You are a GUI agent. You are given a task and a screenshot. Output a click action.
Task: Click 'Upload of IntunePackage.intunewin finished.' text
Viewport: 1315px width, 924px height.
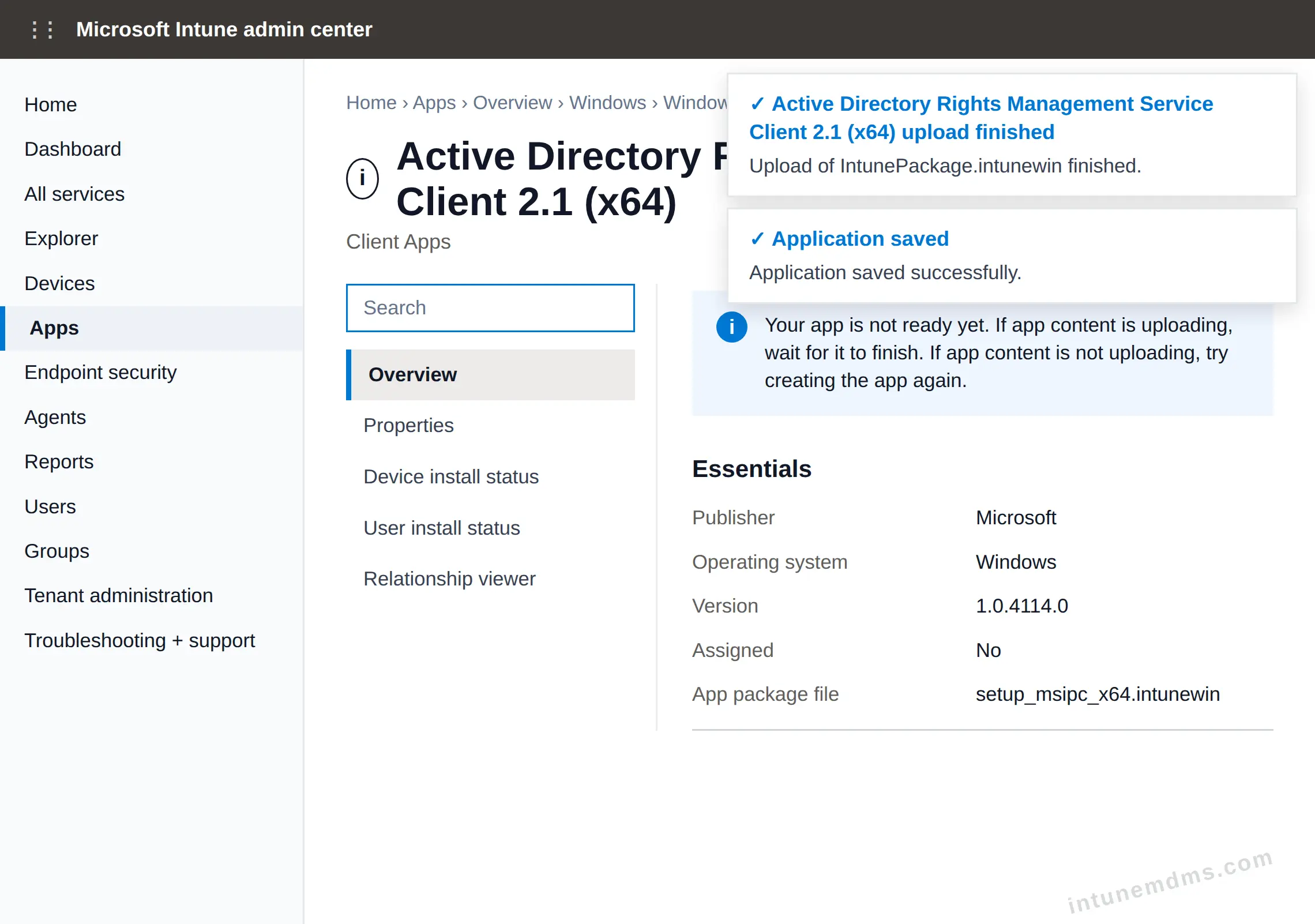pos(945,166)
